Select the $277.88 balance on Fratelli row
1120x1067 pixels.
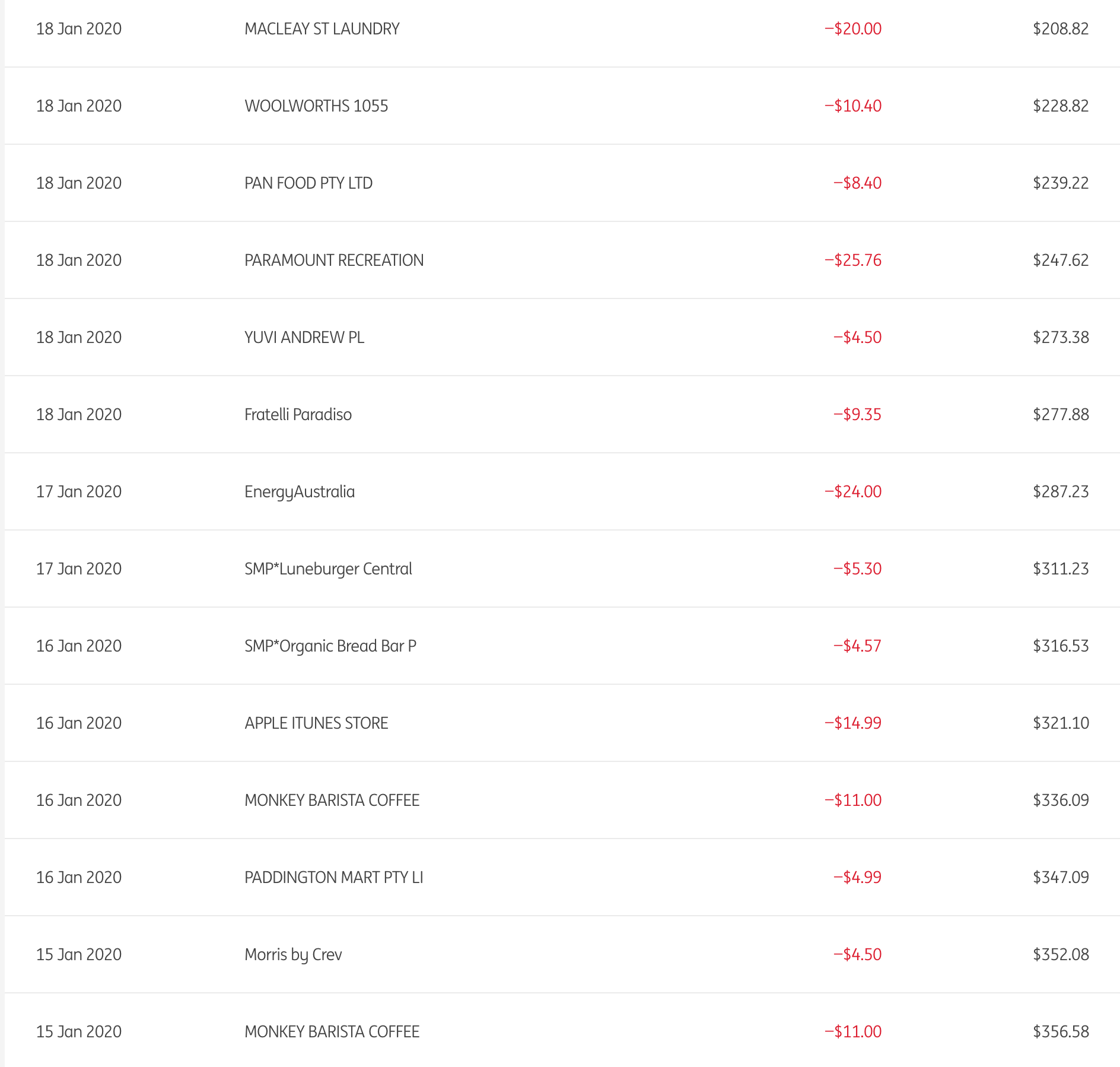[x=1061, y=414]
